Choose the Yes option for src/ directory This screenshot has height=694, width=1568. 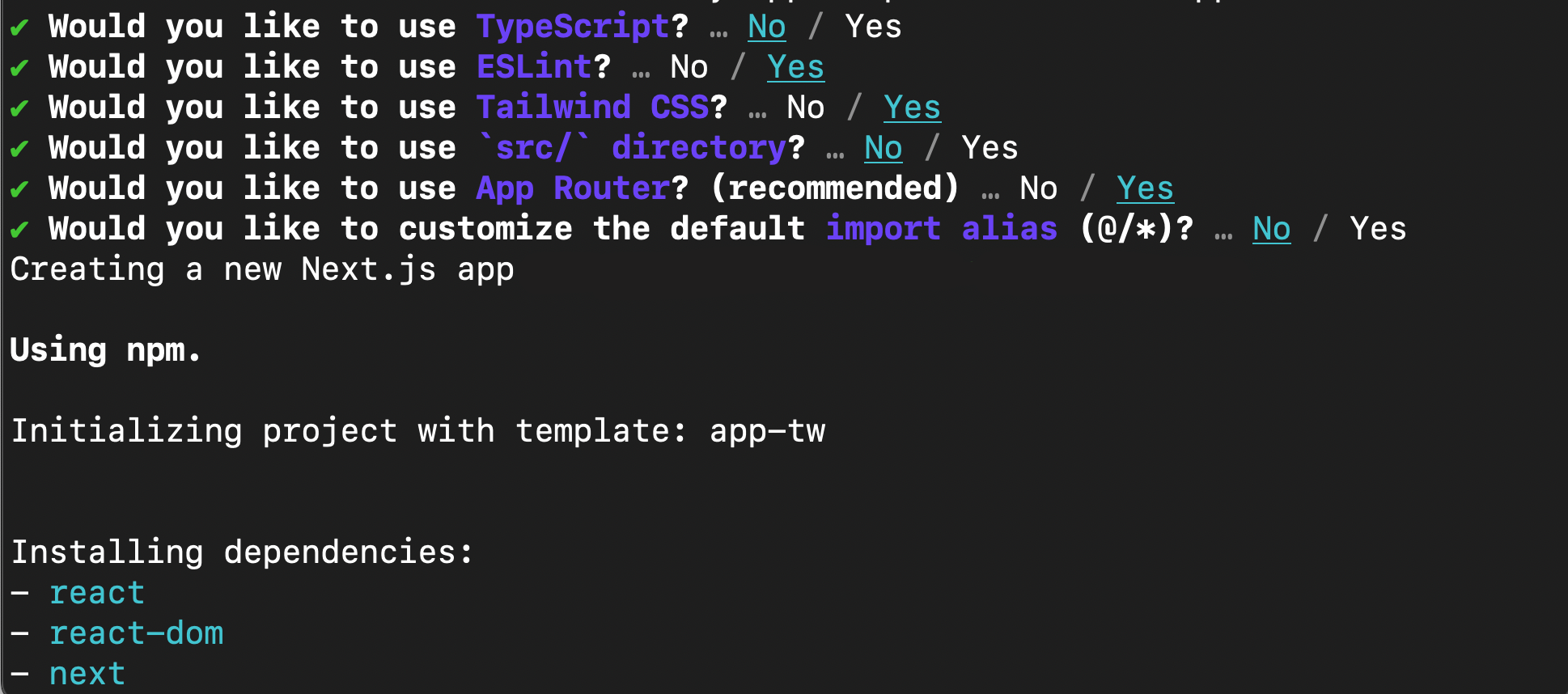(990, 149)
